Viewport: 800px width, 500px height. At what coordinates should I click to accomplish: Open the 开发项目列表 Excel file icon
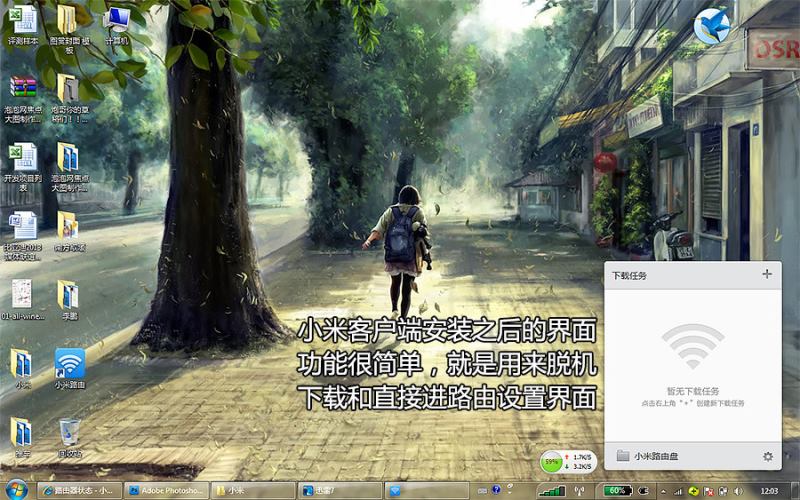23,166
